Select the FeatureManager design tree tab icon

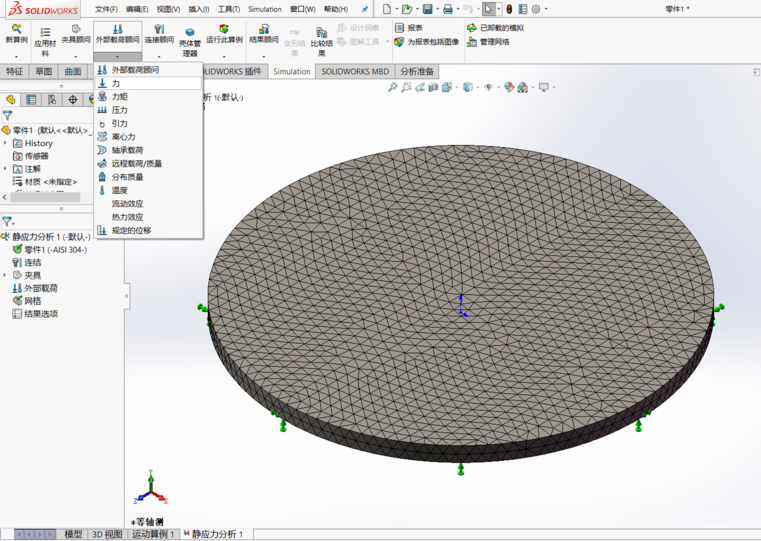(11, 100)
